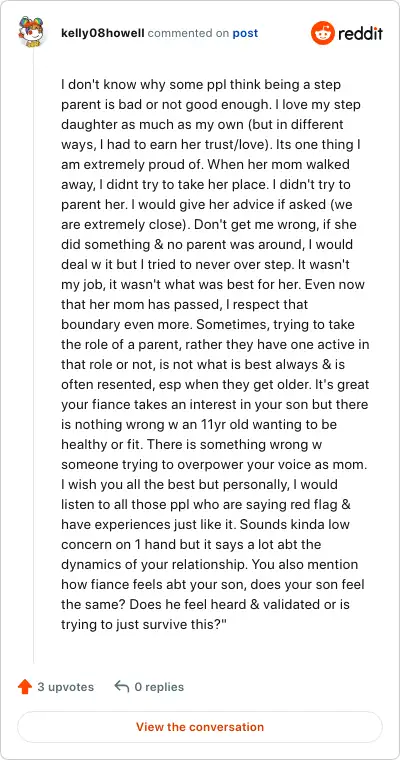
Task: Click the line 'listen to all those ppl'
Action: pos(206,505)
